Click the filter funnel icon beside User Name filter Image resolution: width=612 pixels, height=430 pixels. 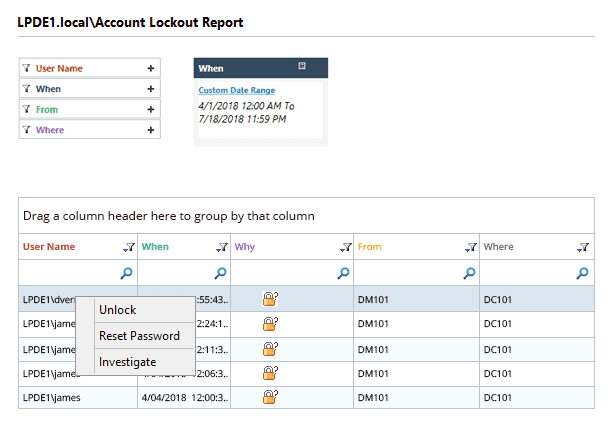click(26, 68)
